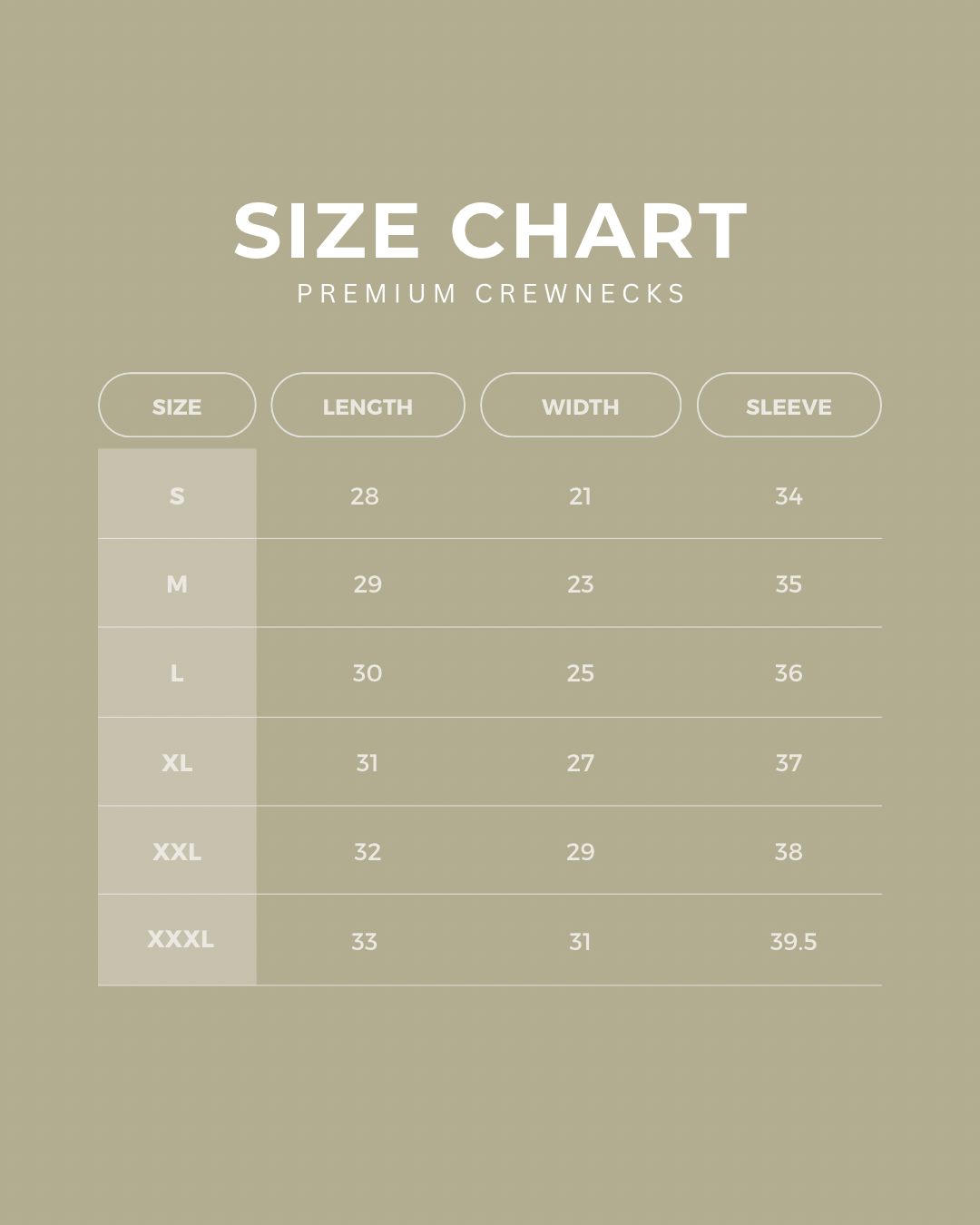Click sleeve value 36 for size L
980x1225 pixels.
789,673
